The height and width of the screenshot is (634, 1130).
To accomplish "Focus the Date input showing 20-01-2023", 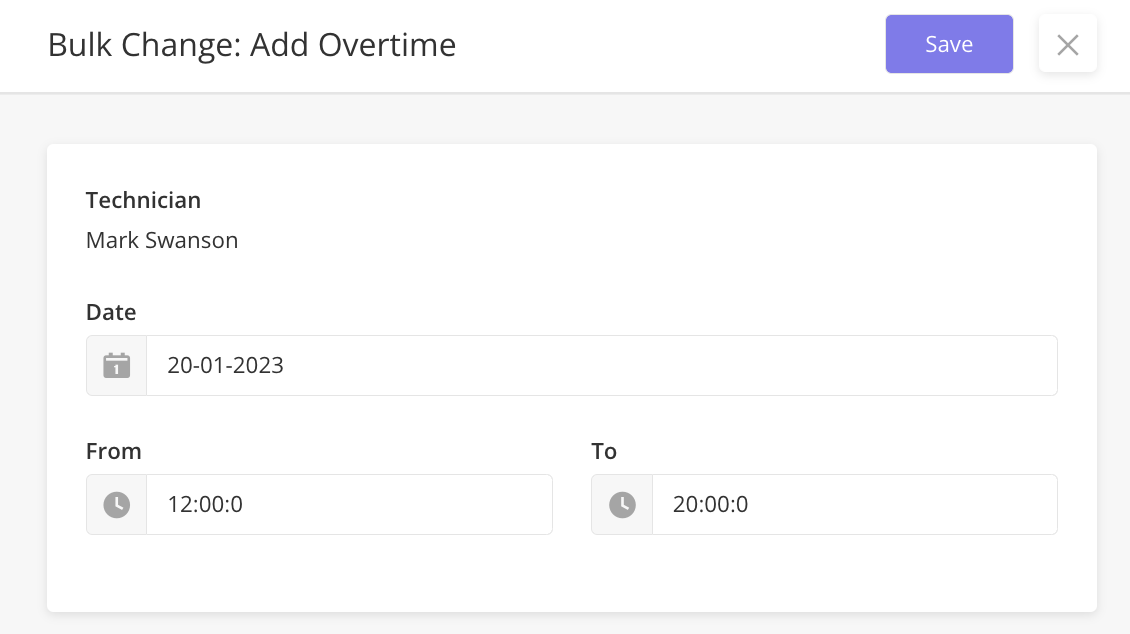I will (602, 365).
